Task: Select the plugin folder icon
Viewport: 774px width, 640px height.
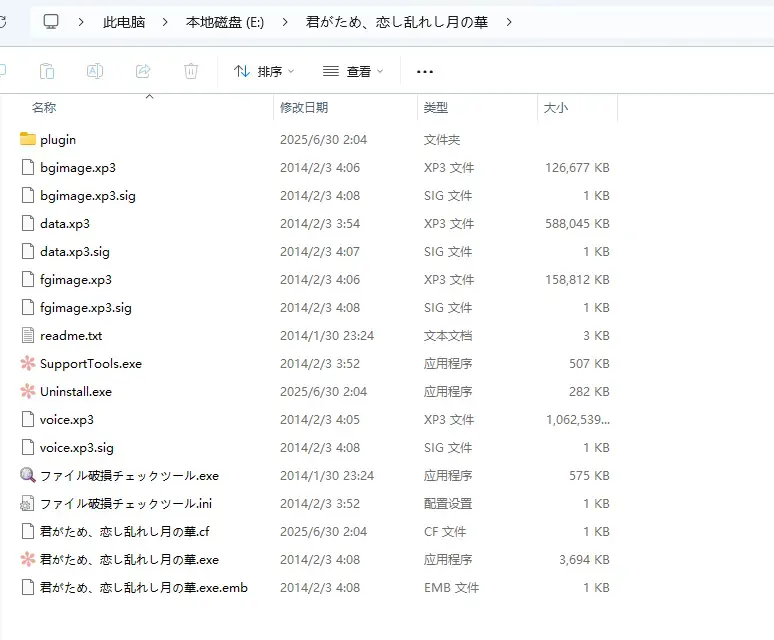Action: point(28,139)
